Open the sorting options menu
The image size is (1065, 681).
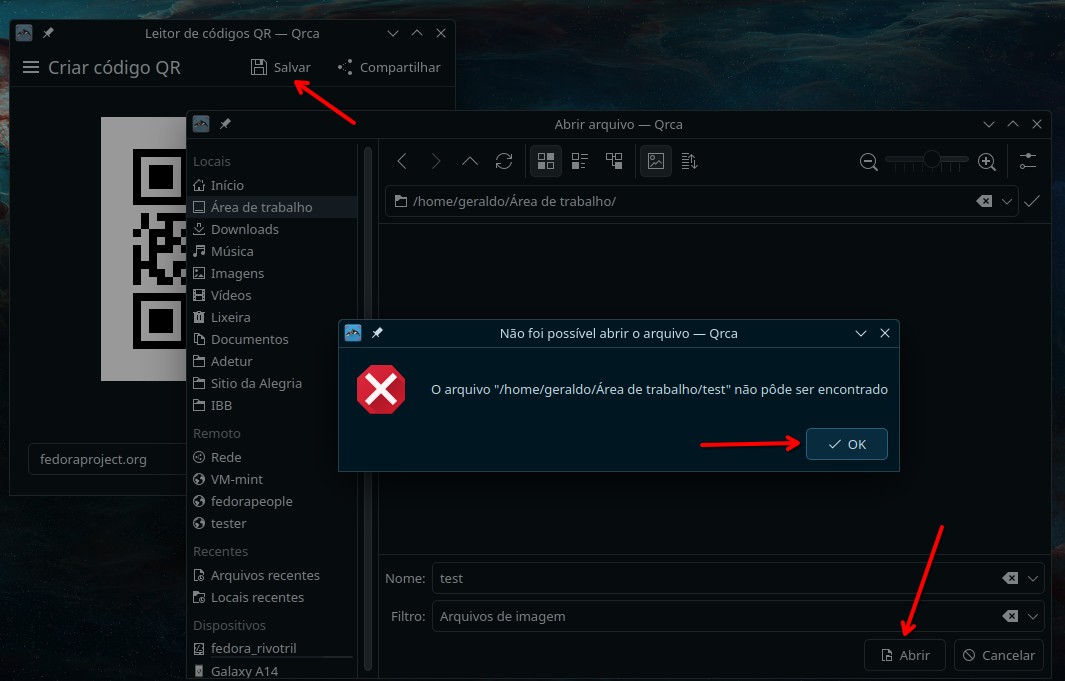point(689,161)
